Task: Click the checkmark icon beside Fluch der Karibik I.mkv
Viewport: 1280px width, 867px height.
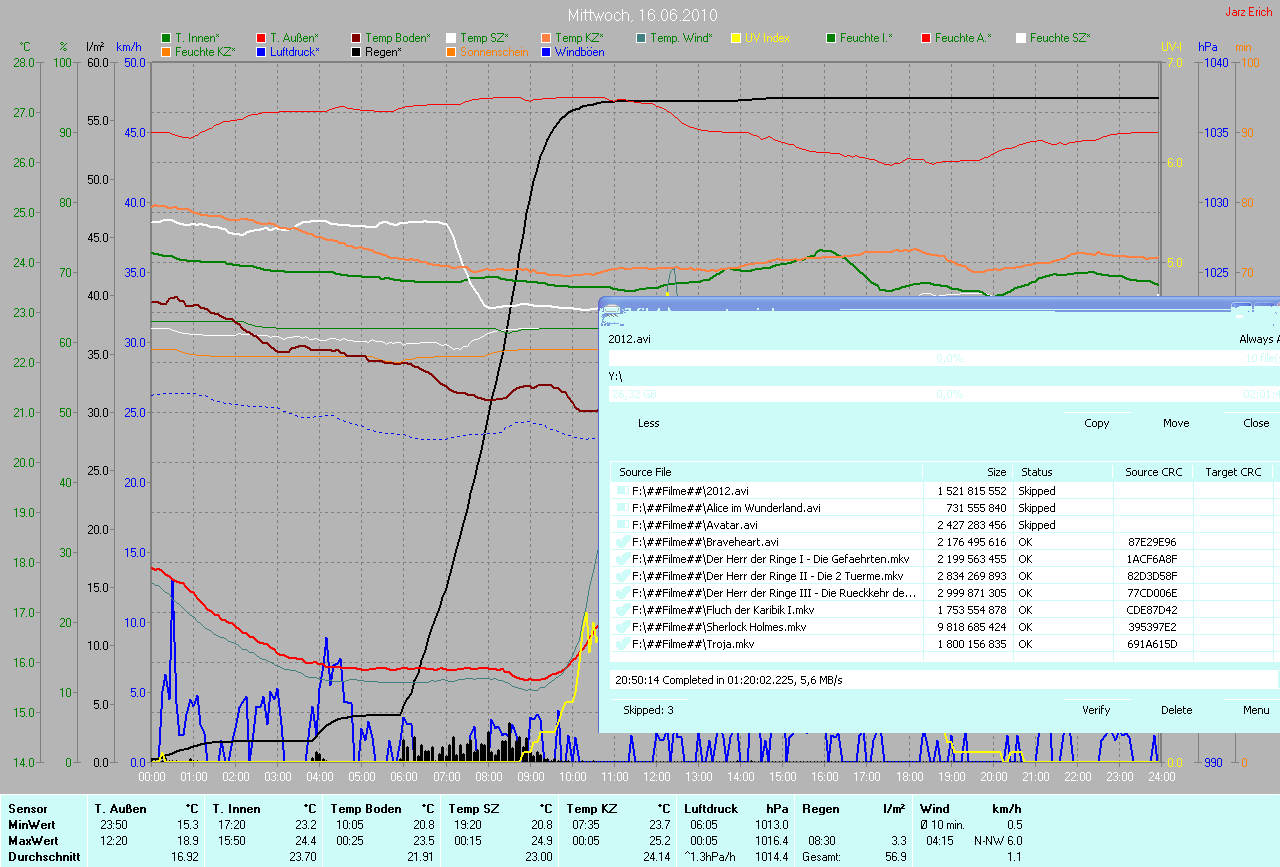Action: [623, 610]
